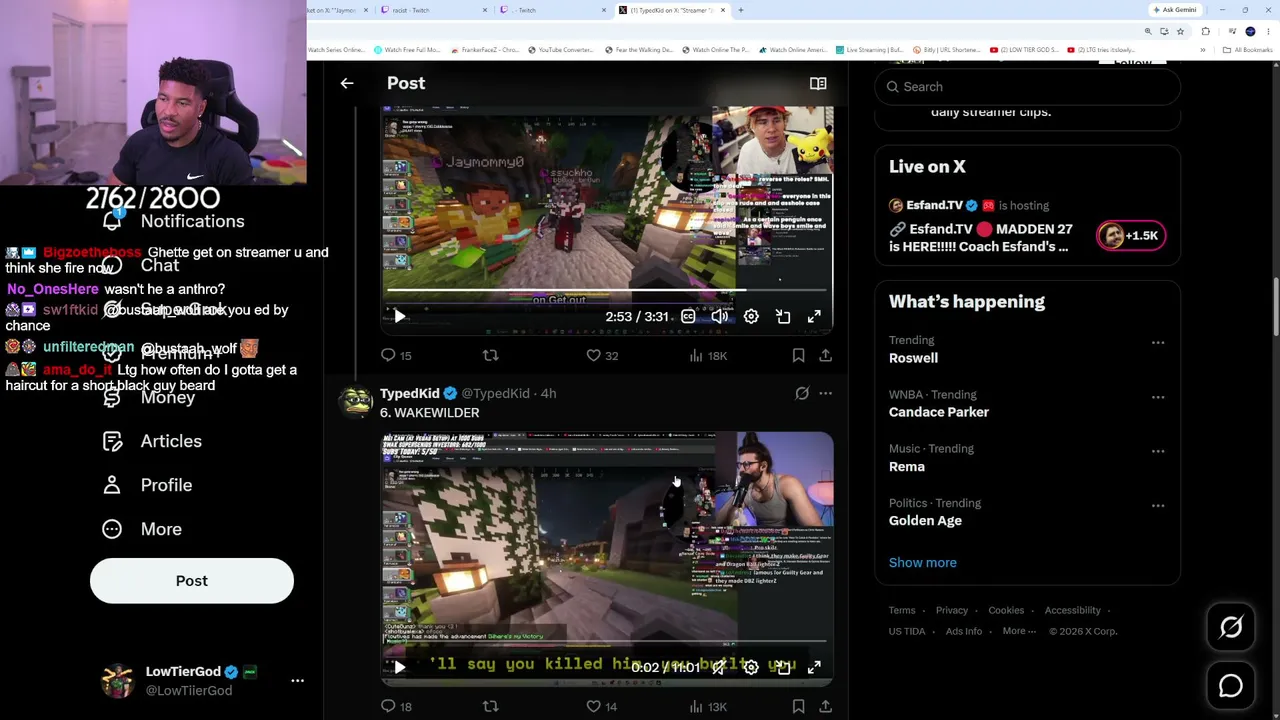Reply to the post with 18 comments
The width and height of the screenshot is (1280, 720).
pos(397,706)
